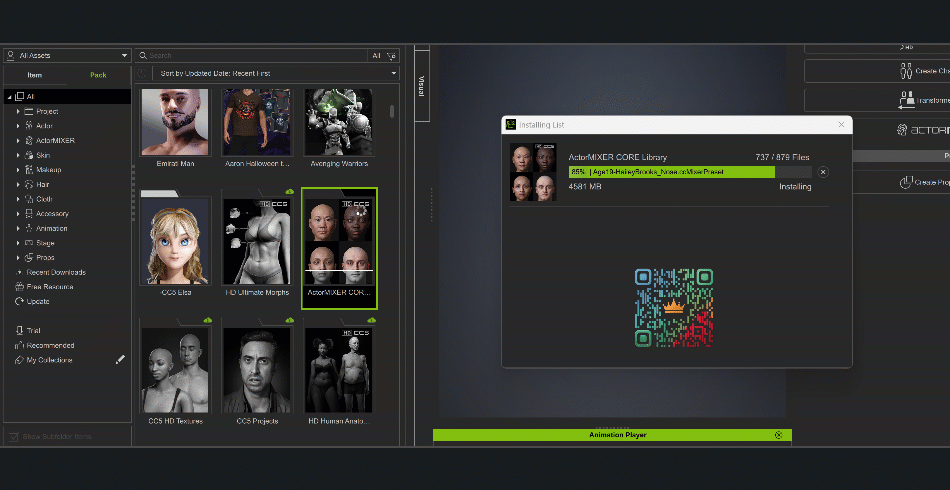Select the Avenging Warriors pack thumbnail
Viewport: 950px width, 490px height.
click(339, 122)
